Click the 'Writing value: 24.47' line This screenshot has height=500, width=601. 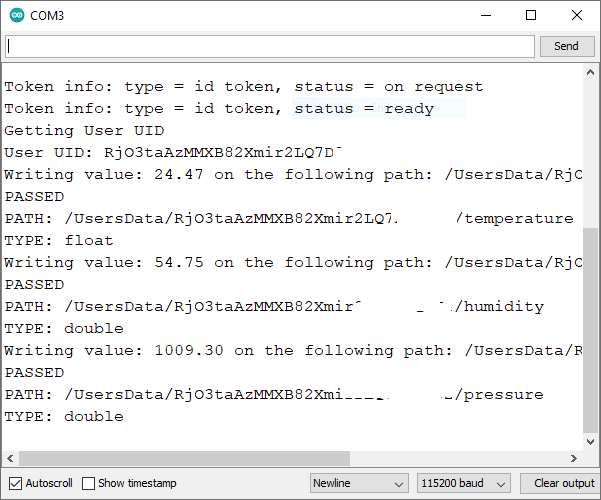[x=293, y=175]
